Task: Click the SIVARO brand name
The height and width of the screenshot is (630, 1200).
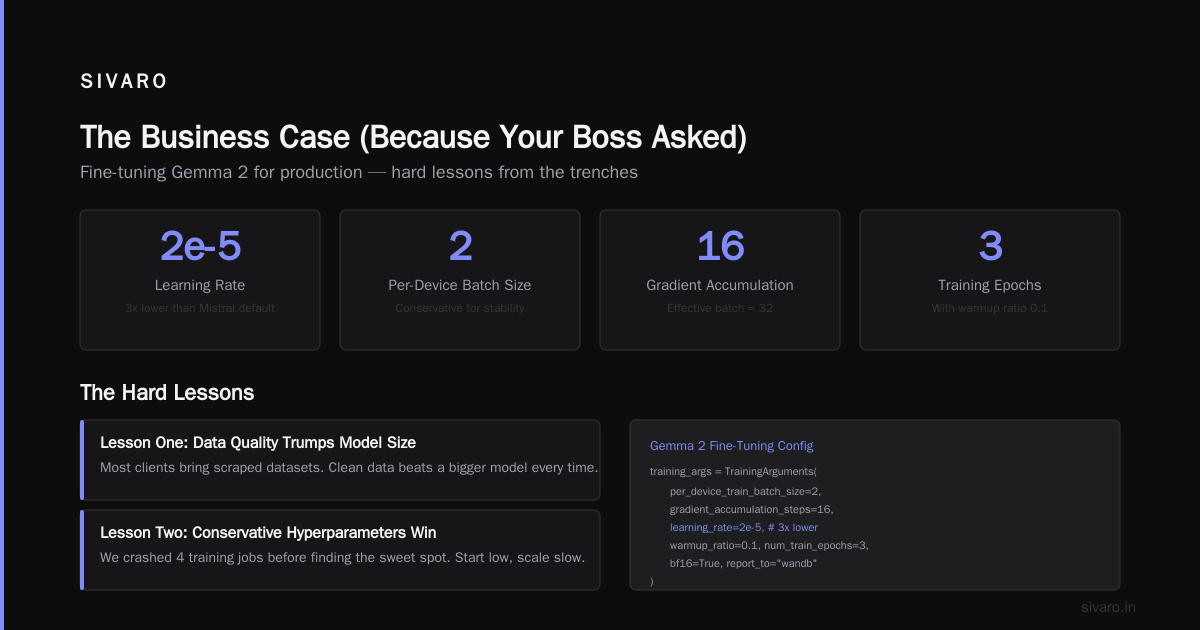Action: click(x=124, y=82)
